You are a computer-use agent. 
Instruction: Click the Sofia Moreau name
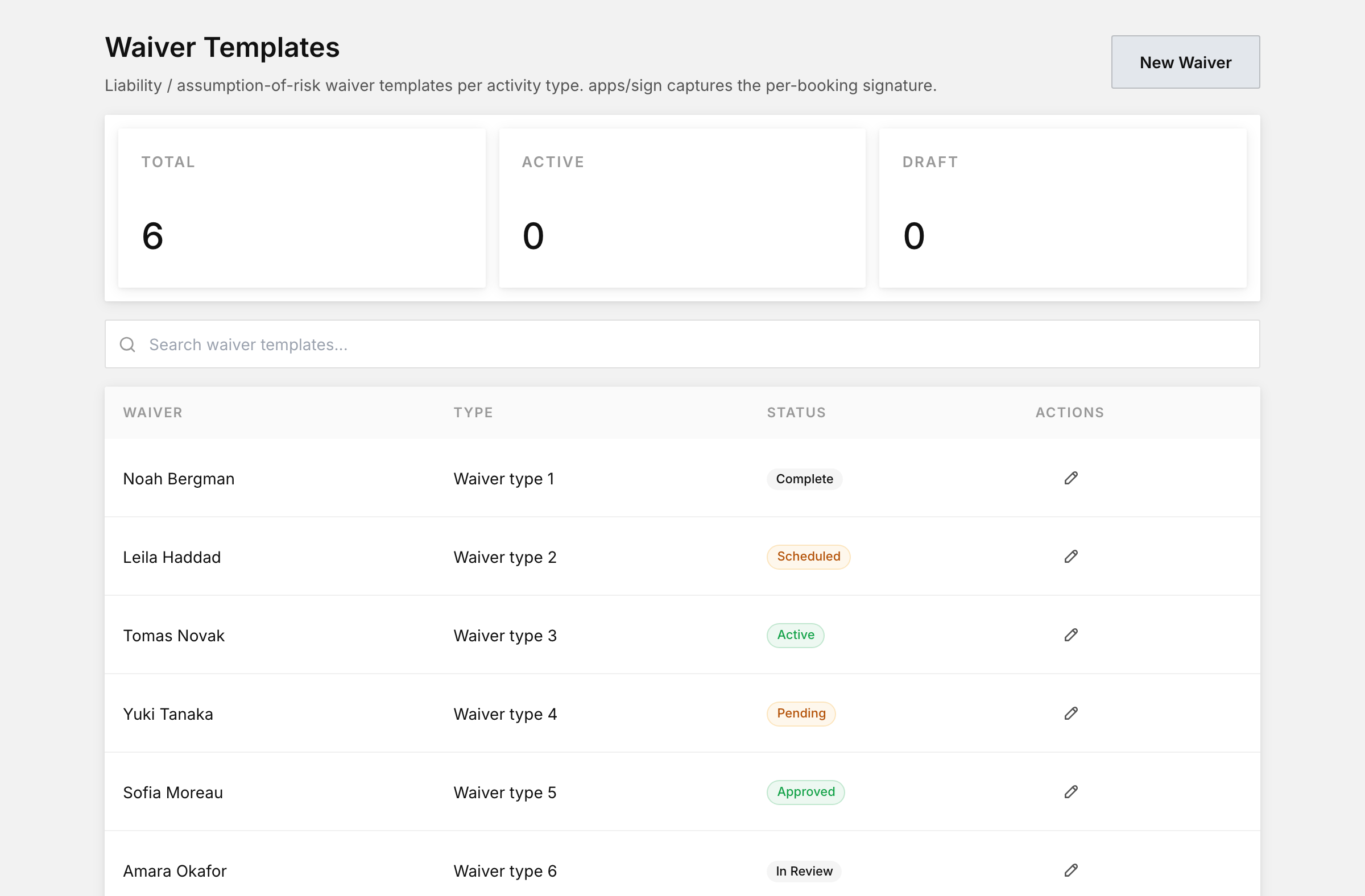point(173,793)
